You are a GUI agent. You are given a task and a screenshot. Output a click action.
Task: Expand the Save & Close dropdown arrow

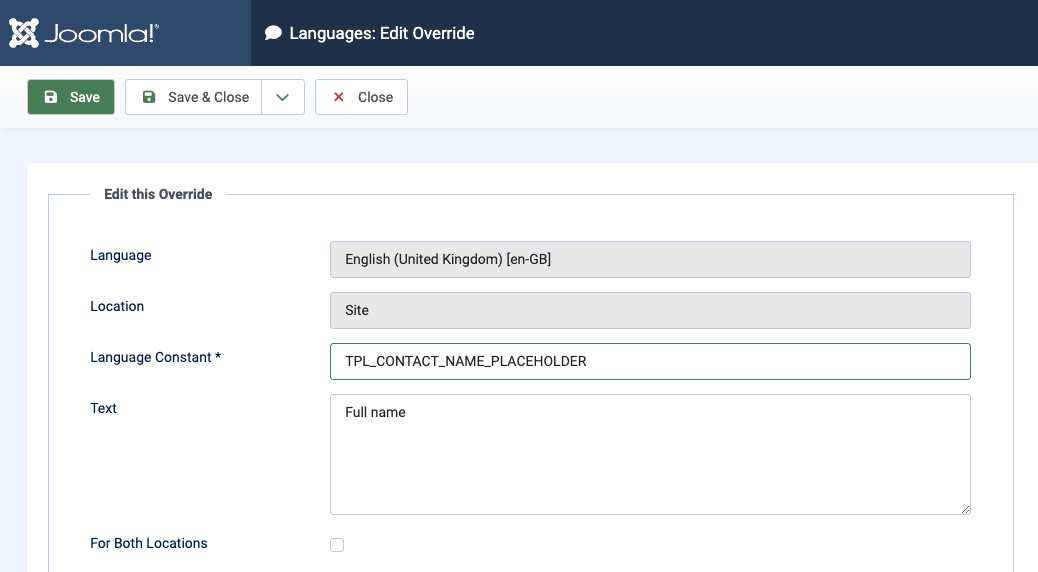(283, 97)
